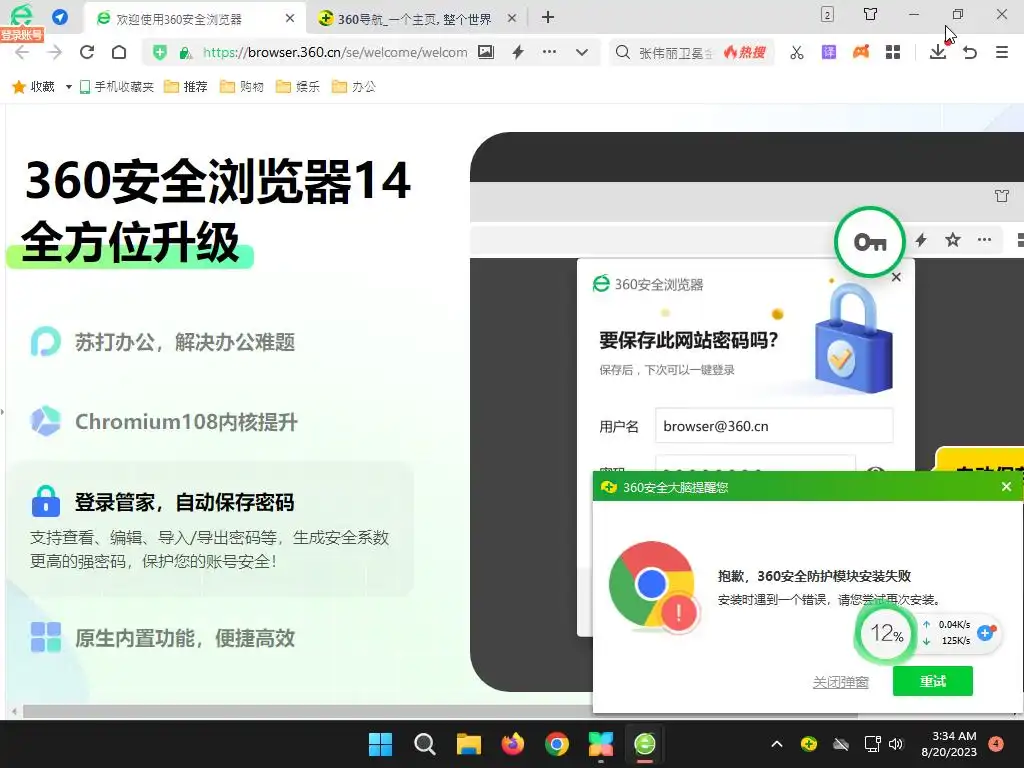Open File Explorer from taskbar
1024x768 pixels.
(x=468, y=744)
